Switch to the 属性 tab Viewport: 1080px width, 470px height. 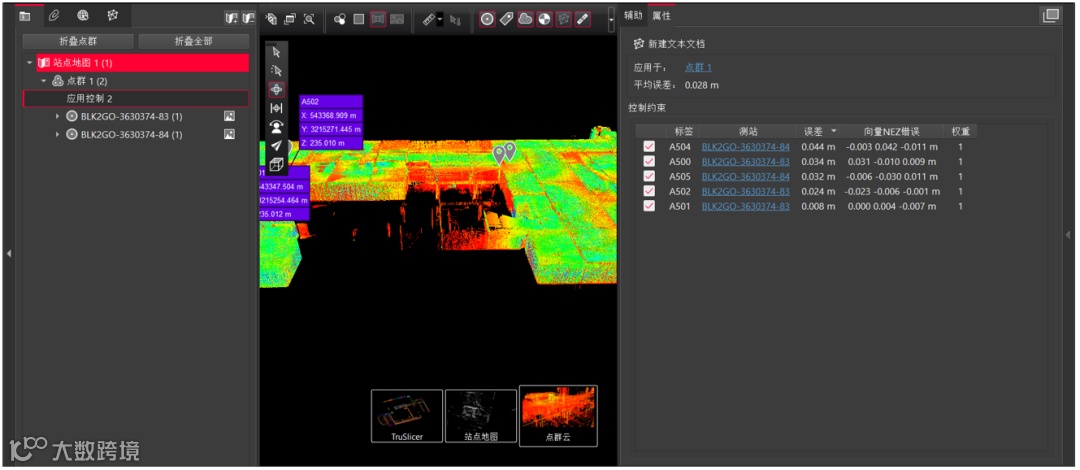(x=661, y=15)
